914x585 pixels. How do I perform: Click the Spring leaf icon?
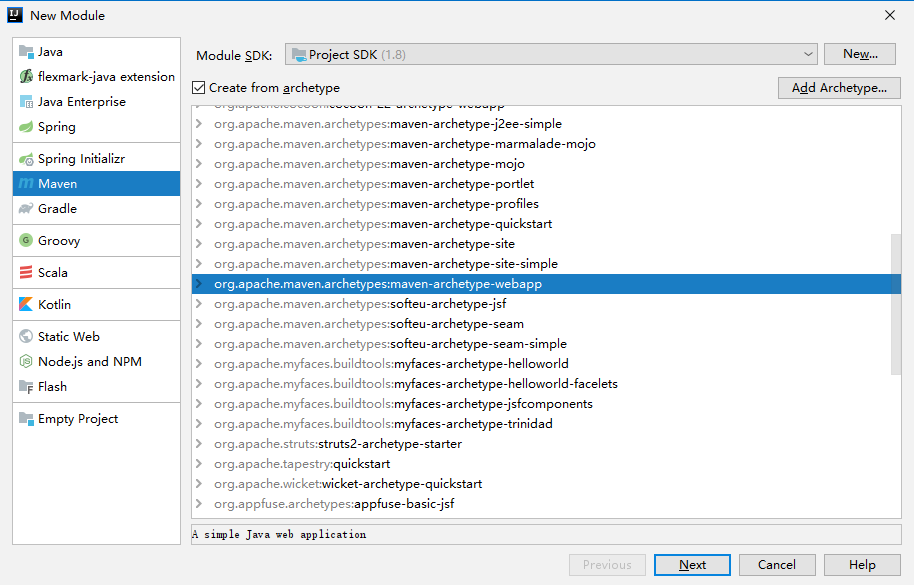point(26,127)
